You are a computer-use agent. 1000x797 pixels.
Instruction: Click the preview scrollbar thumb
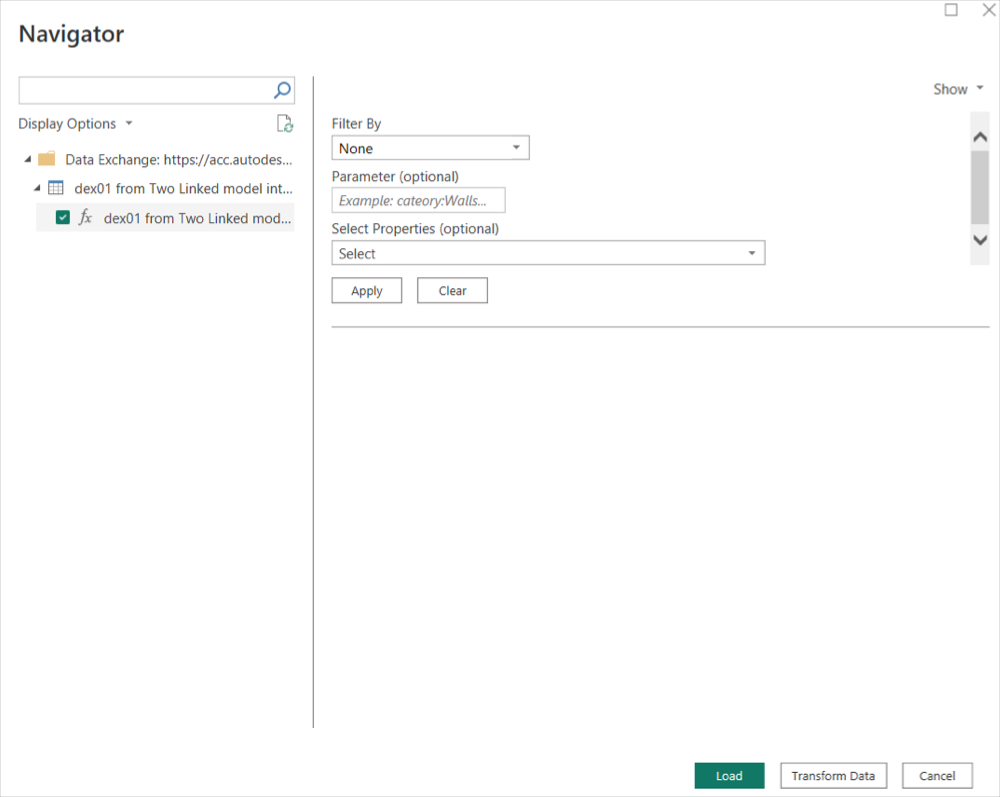coord(980,187)
